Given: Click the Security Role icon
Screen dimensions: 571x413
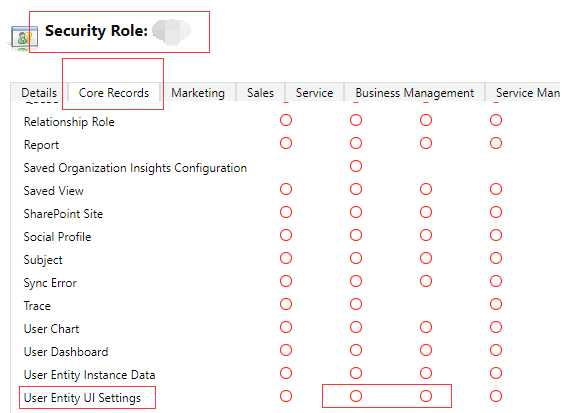Looking at the screenshot, I should pos(24,38).
